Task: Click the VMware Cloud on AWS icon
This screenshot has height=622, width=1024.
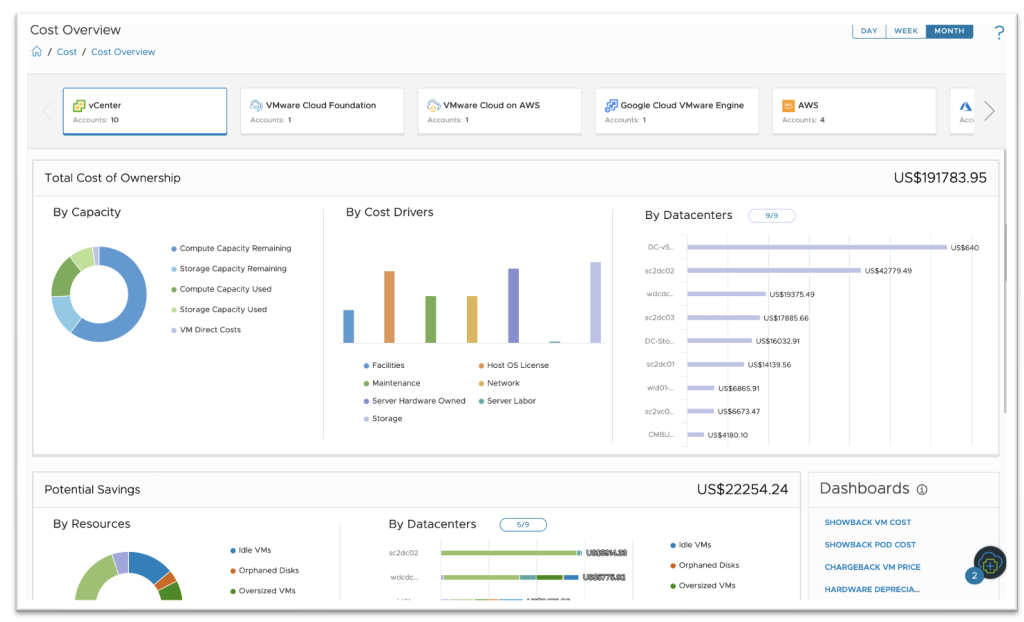Action: 433,105
